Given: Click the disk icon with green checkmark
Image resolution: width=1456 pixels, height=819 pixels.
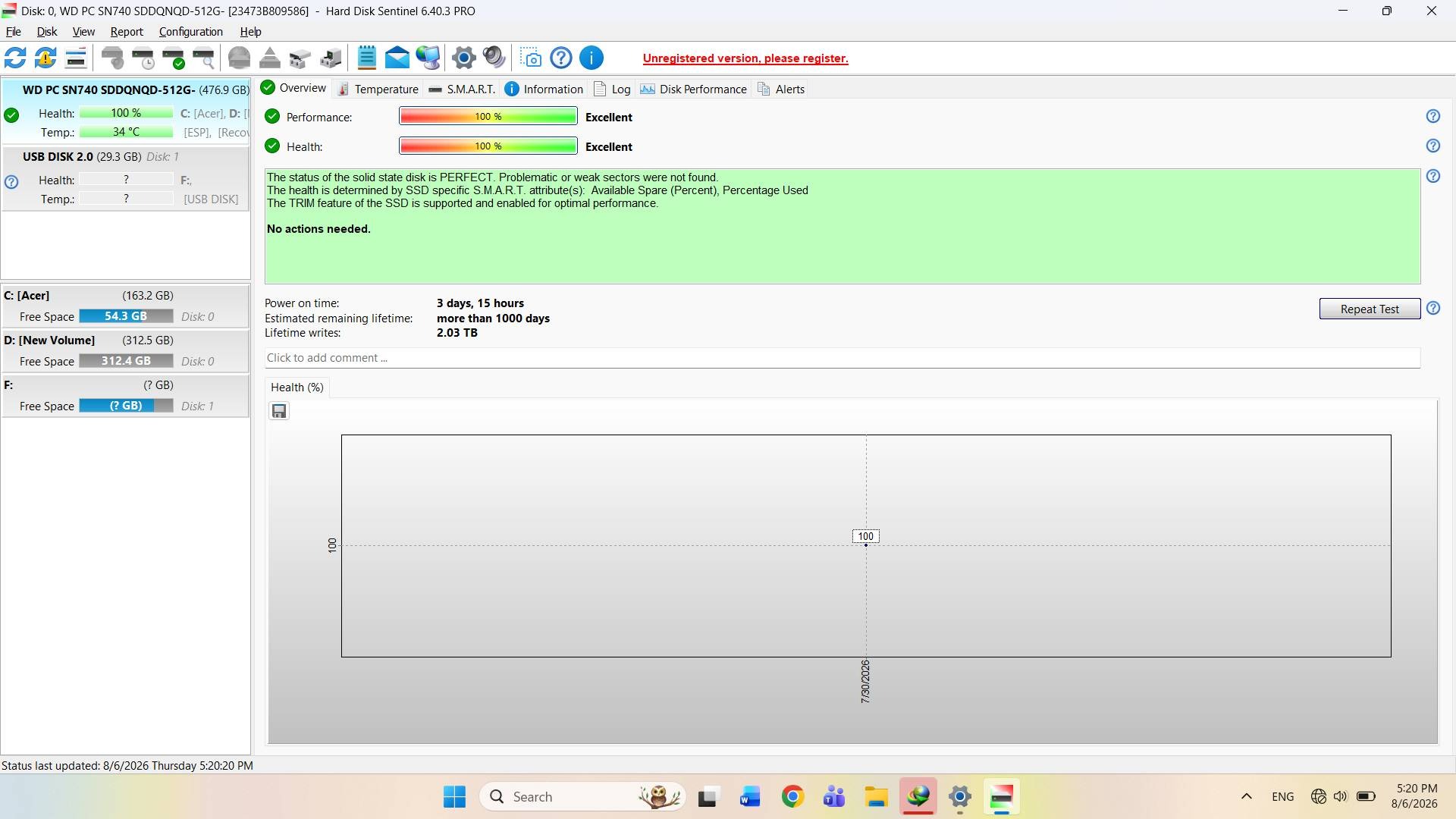Looking at the screenshot, I should click(174, 58).
